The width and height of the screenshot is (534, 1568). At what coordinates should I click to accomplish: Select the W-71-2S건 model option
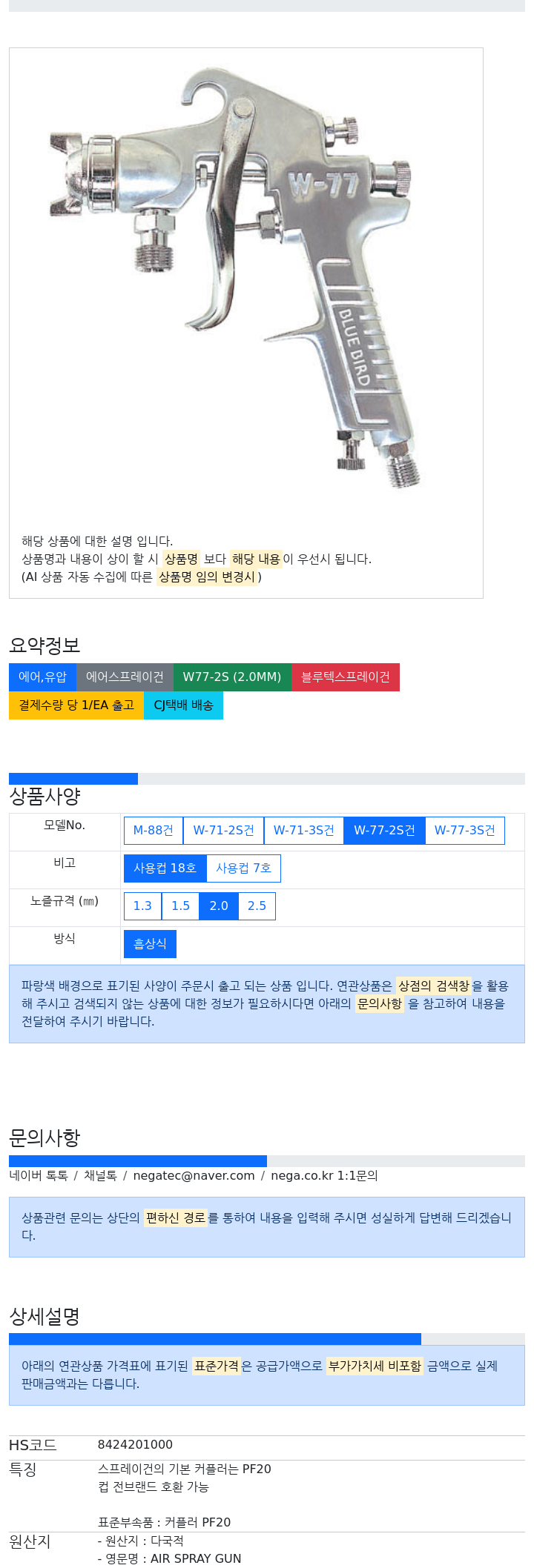coord(223,830)
